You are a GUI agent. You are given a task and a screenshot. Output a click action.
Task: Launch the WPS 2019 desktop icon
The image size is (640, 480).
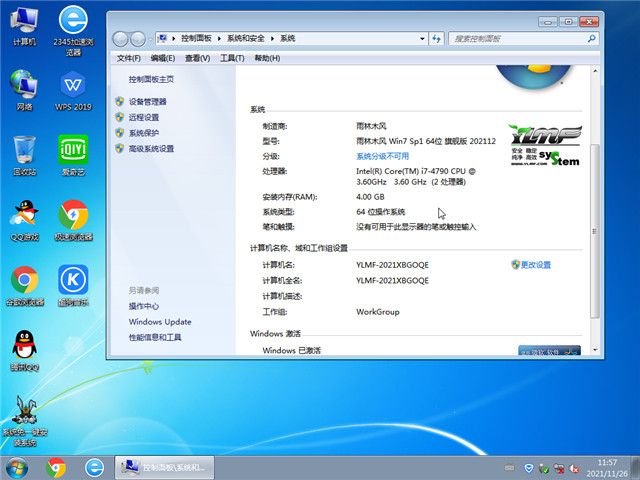click(x=73, y=91)
